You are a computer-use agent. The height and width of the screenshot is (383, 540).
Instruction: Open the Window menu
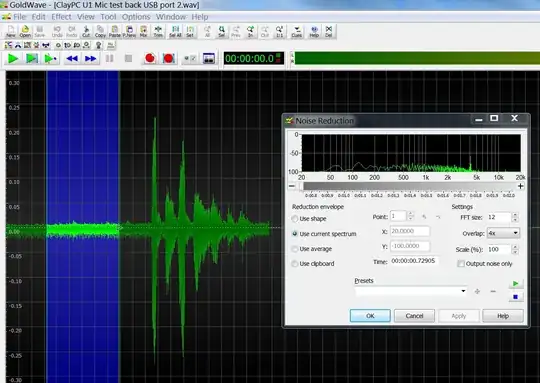pos(171,17)
